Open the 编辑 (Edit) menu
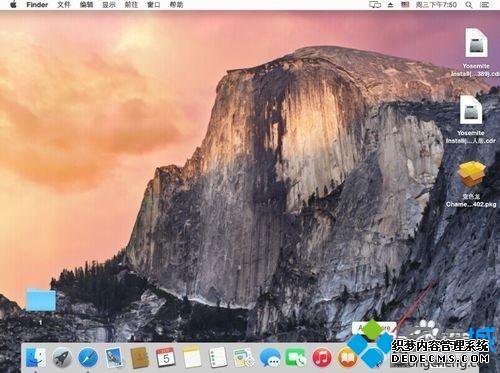 86,5
